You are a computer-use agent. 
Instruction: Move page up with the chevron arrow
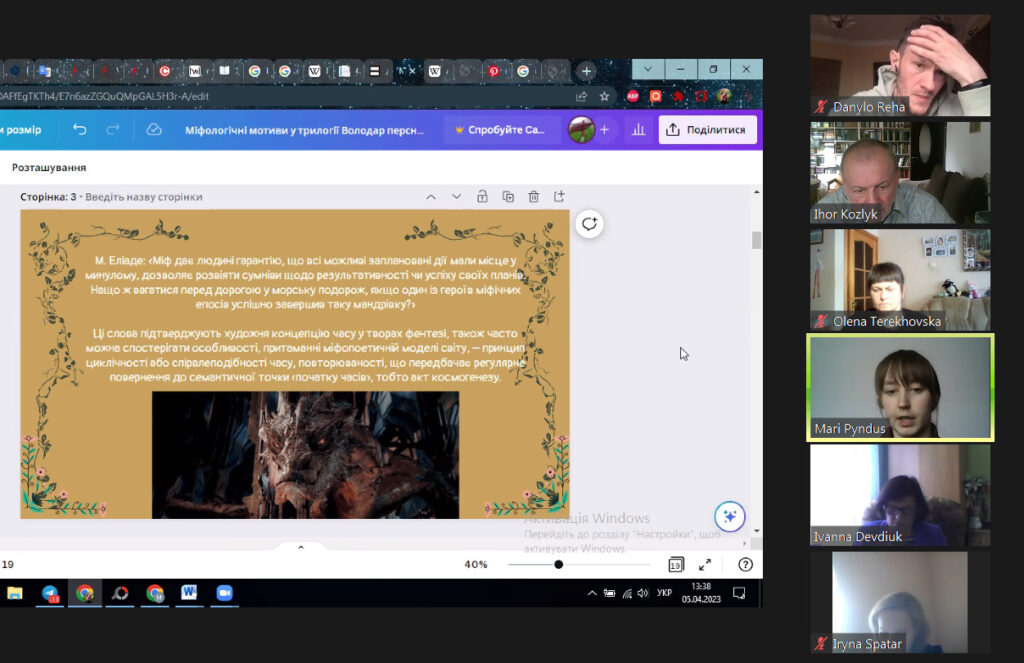click(431, 197)
